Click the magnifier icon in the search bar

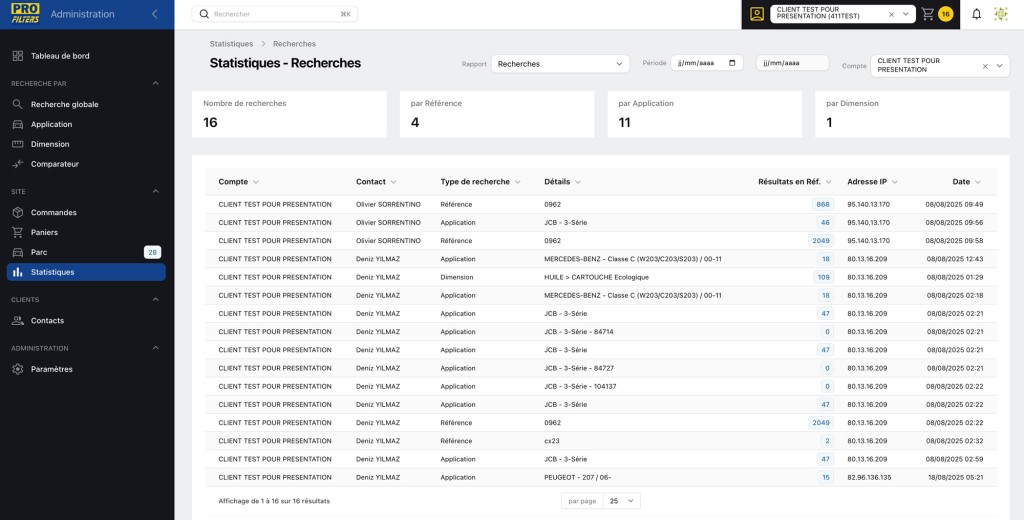coord(204,14)
